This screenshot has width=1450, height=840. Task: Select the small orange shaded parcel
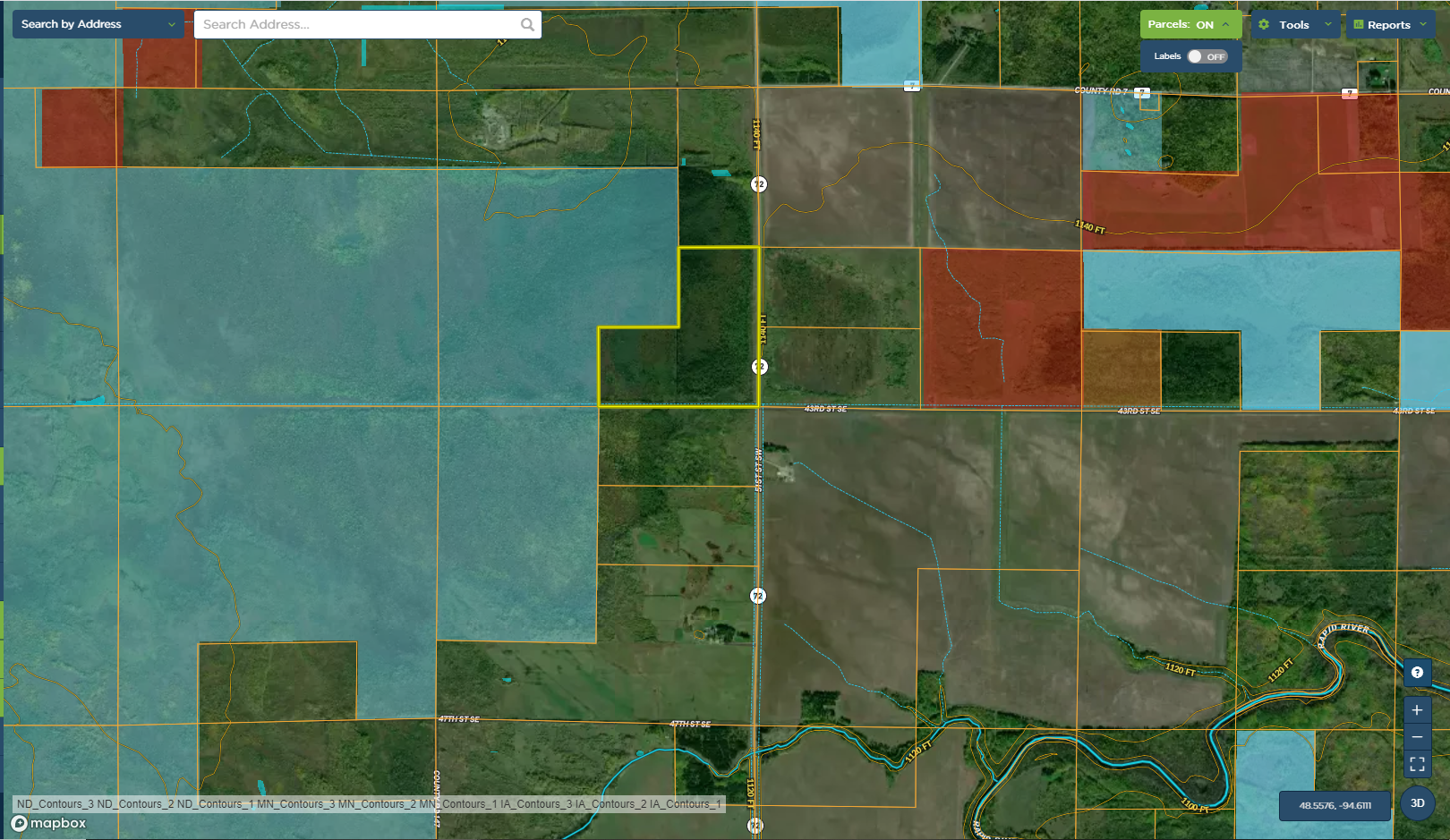tap(1121, 369)
